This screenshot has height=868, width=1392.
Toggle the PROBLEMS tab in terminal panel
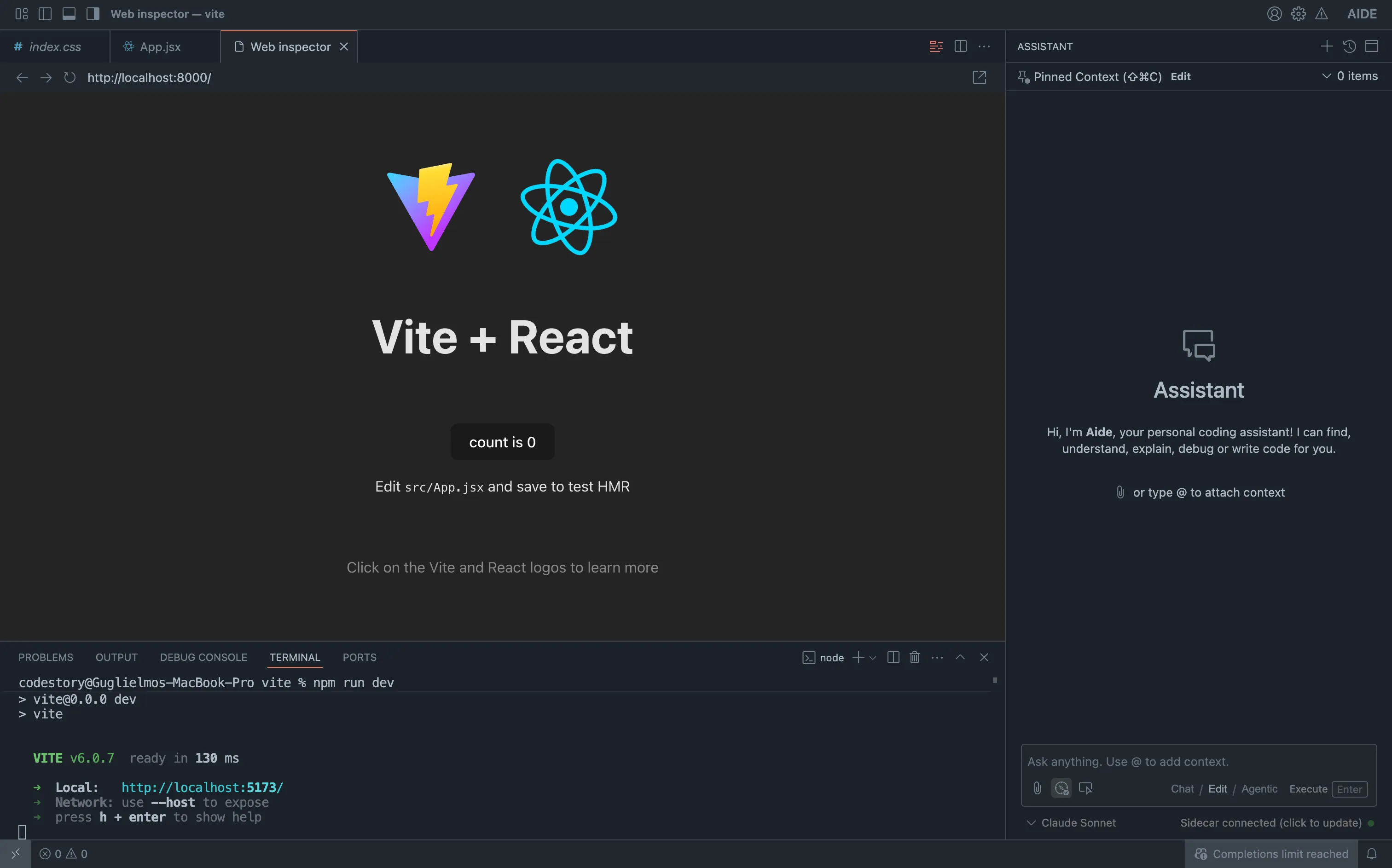tap(45, 657)
